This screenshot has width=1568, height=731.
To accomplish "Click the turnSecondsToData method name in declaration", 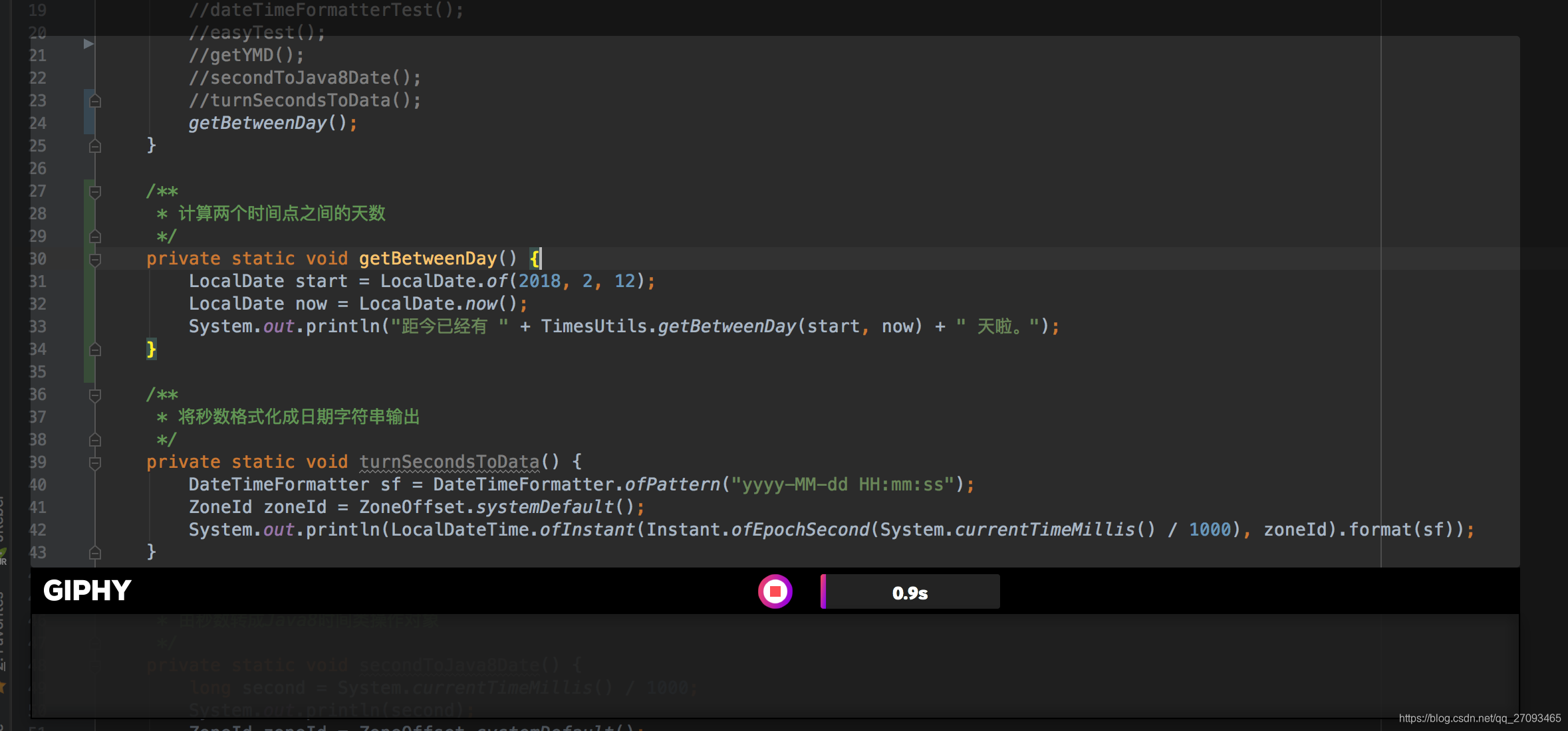I will [450, 462].
